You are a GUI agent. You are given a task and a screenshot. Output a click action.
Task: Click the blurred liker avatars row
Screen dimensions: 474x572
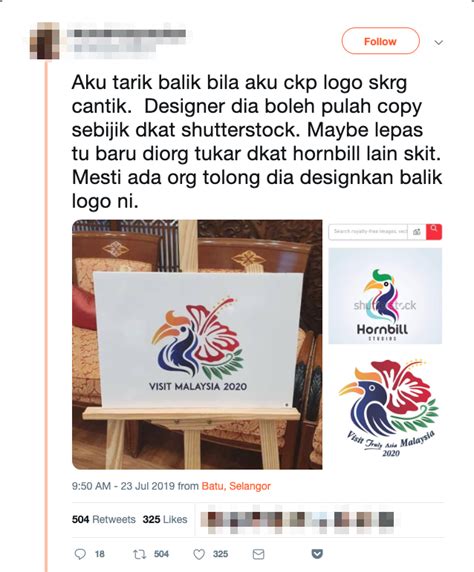[x=297, y=519]
